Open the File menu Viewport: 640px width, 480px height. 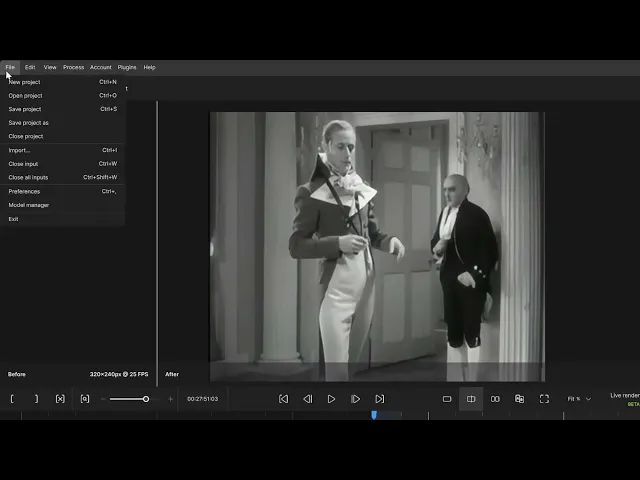pyautogui.click(x=10, y=67)
